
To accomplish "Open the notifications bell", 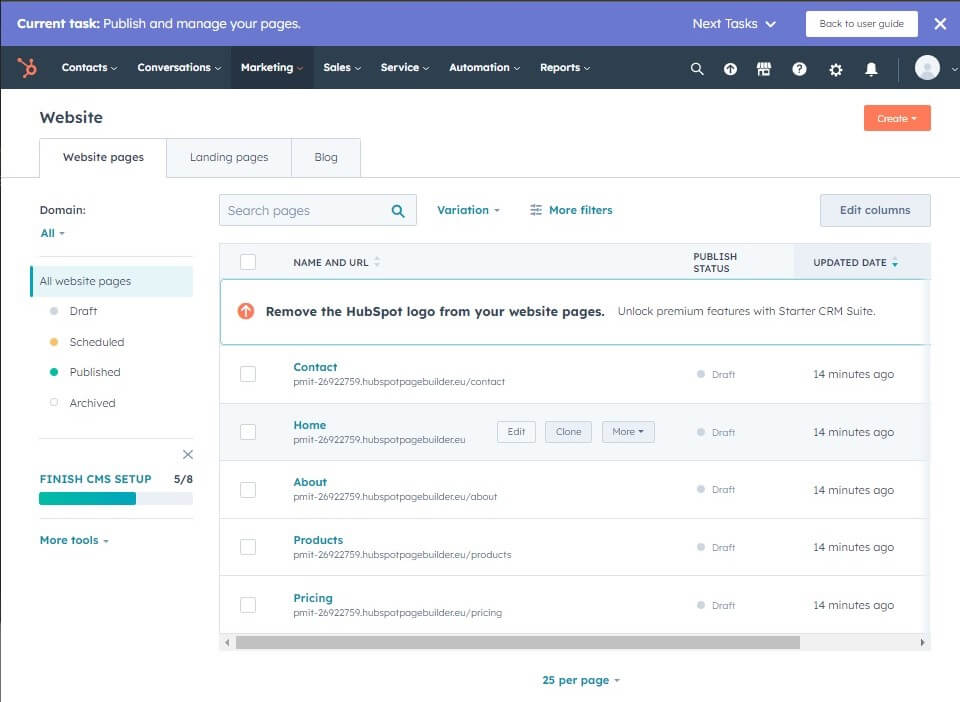I will pyautogui.click(x=871, y=69).
